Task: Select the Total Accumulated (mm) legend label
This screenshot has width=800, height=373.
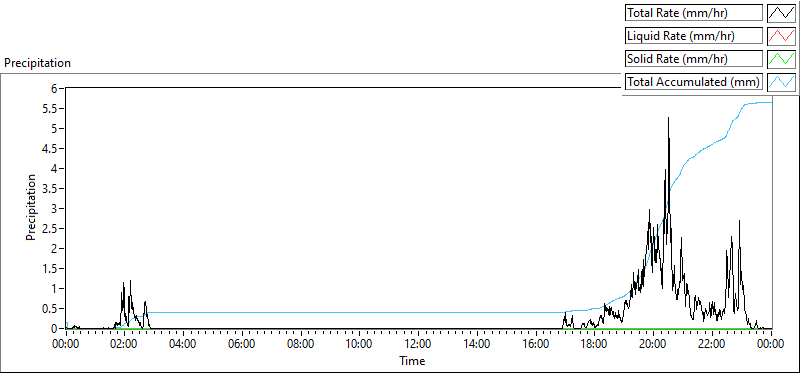Action: (x=694, y=82)
